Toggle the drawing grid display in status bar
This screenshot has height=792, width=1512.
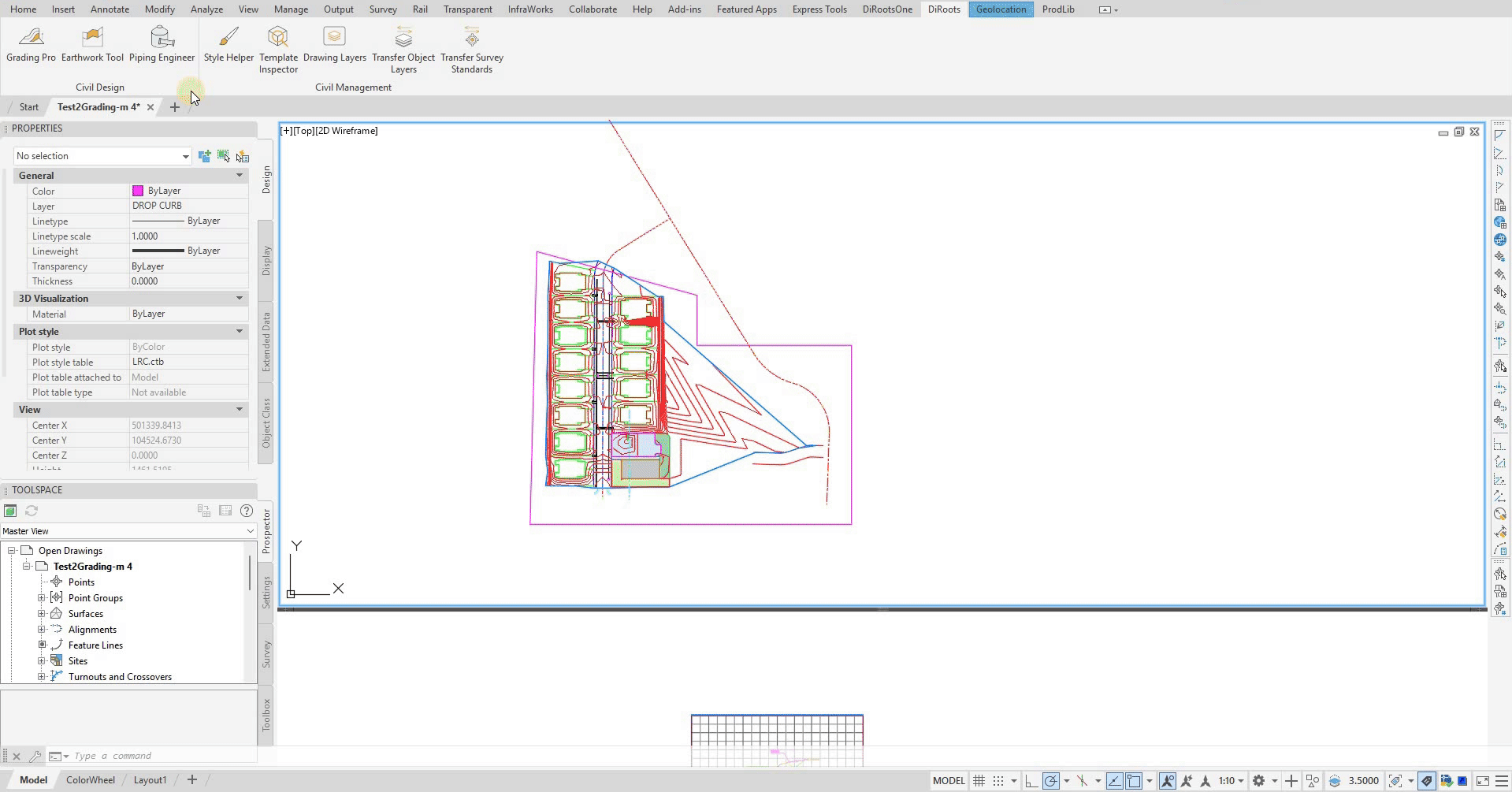979,781
